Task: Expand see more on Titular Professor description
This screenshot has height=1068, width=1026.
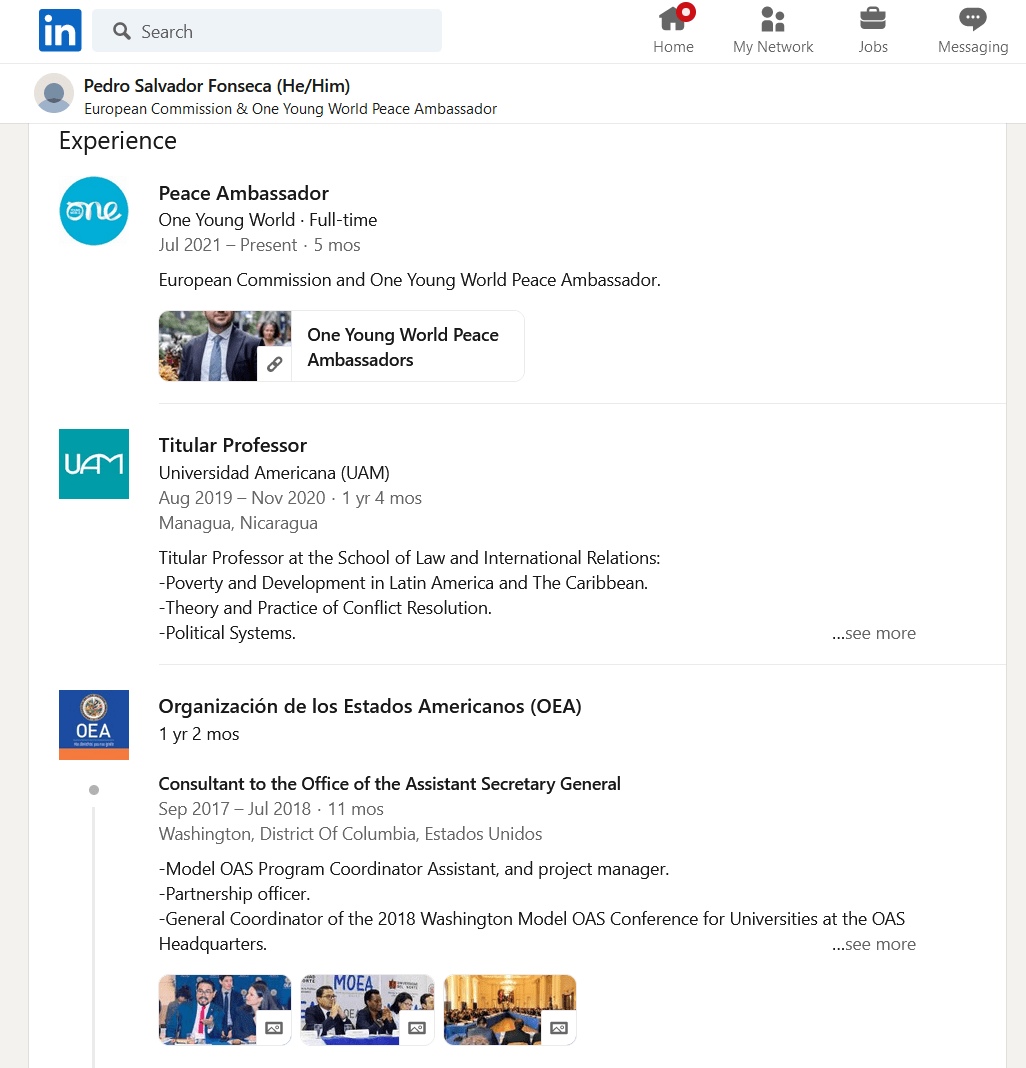Action: pos(873,633)
